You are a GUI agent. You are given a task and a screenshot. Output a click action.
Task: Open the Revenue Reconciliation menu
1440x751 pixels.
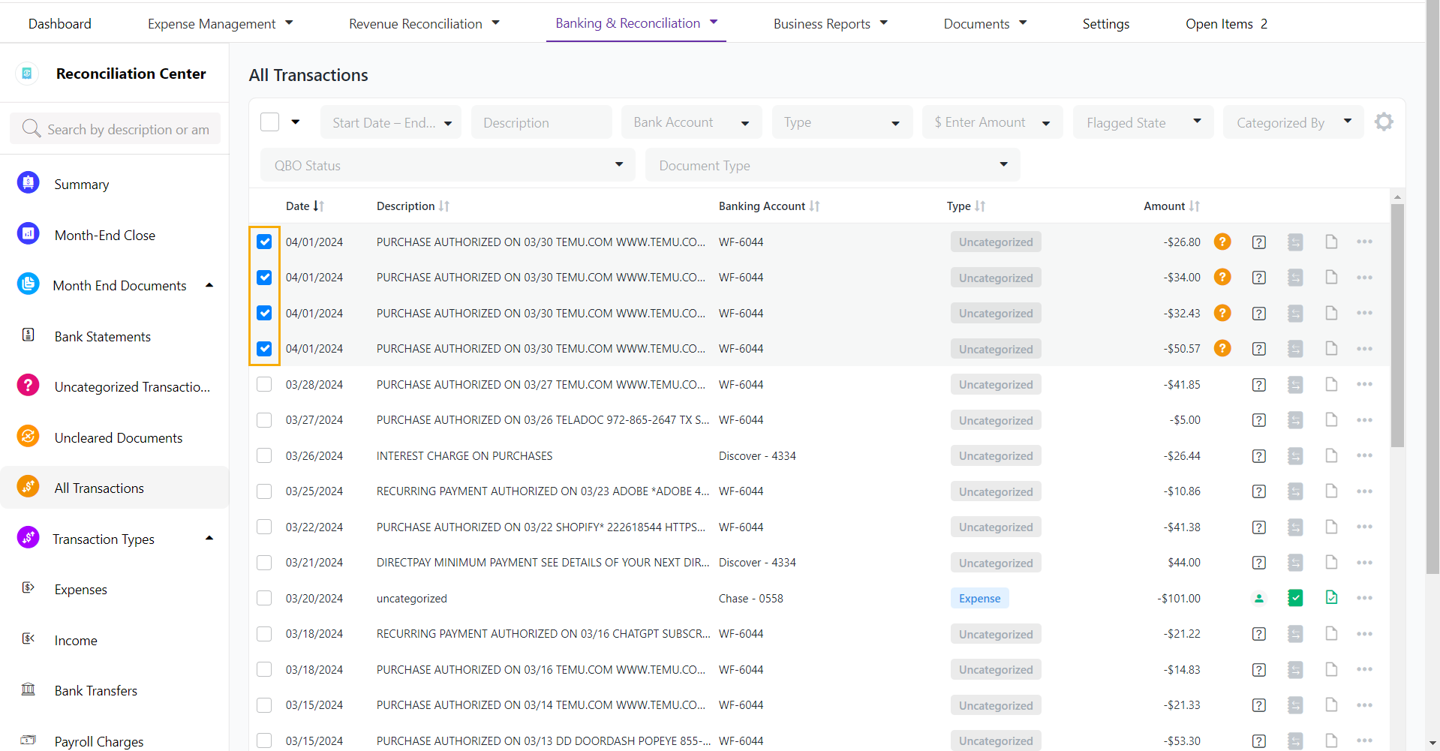pyautogui.click(x=424, y=23)
